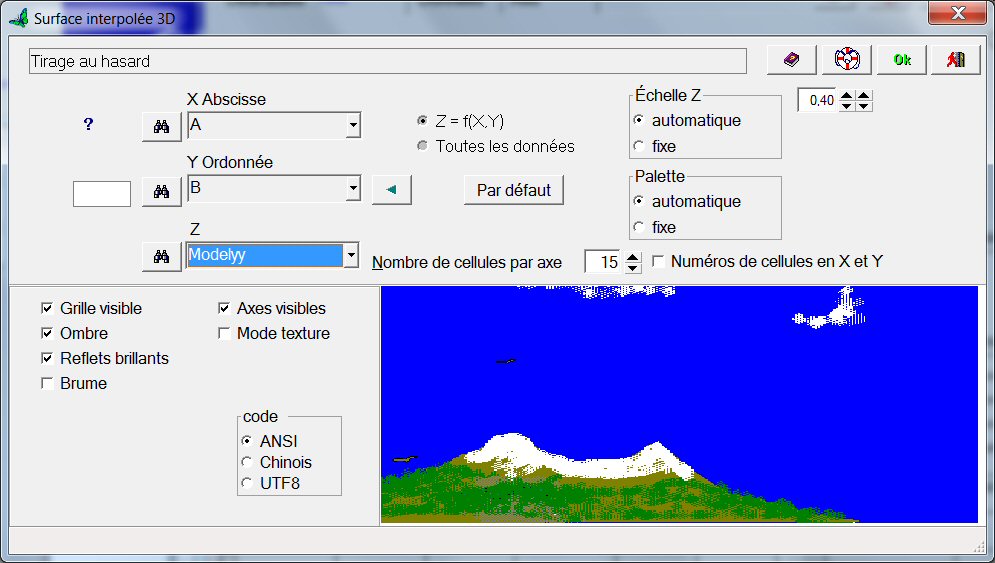
Task: Open the Y Ordonnée dropdown
Action: point(353,189)
